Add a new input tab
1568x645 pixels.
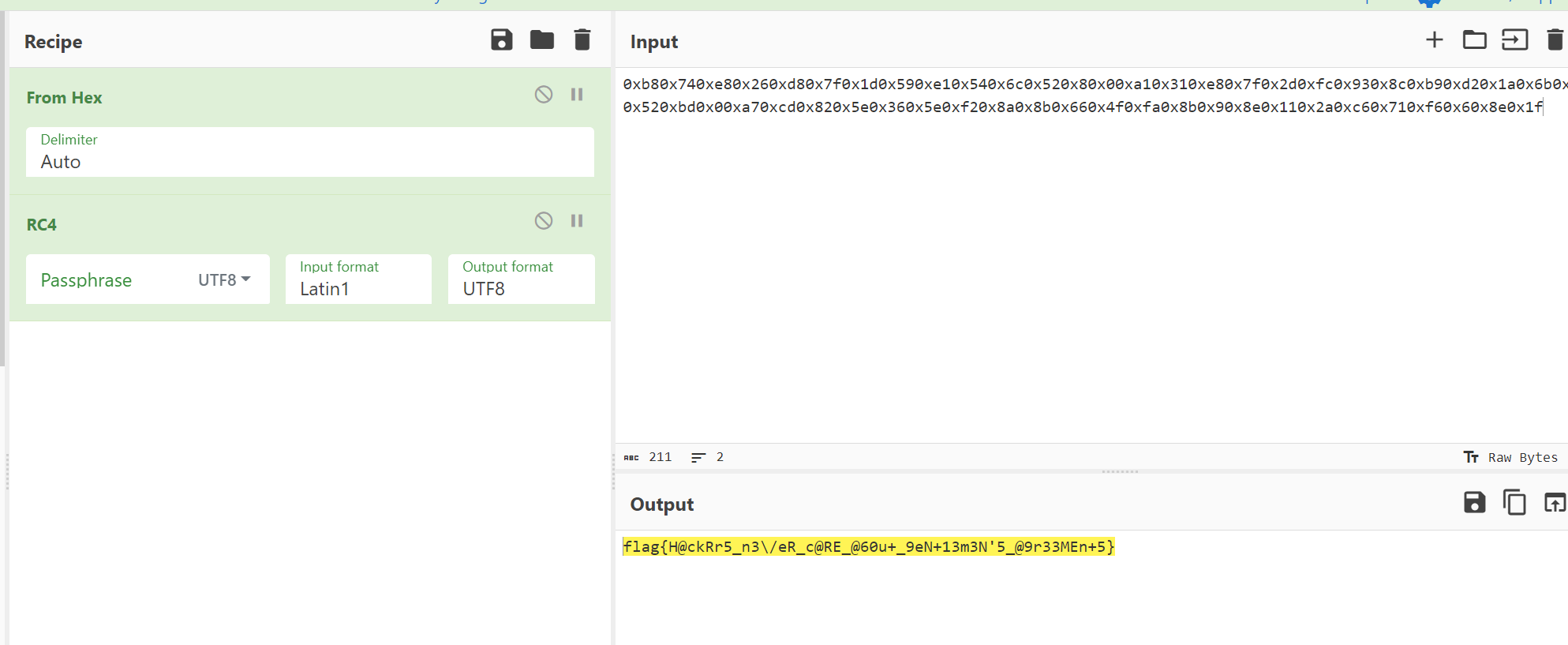click(1434, 40)
